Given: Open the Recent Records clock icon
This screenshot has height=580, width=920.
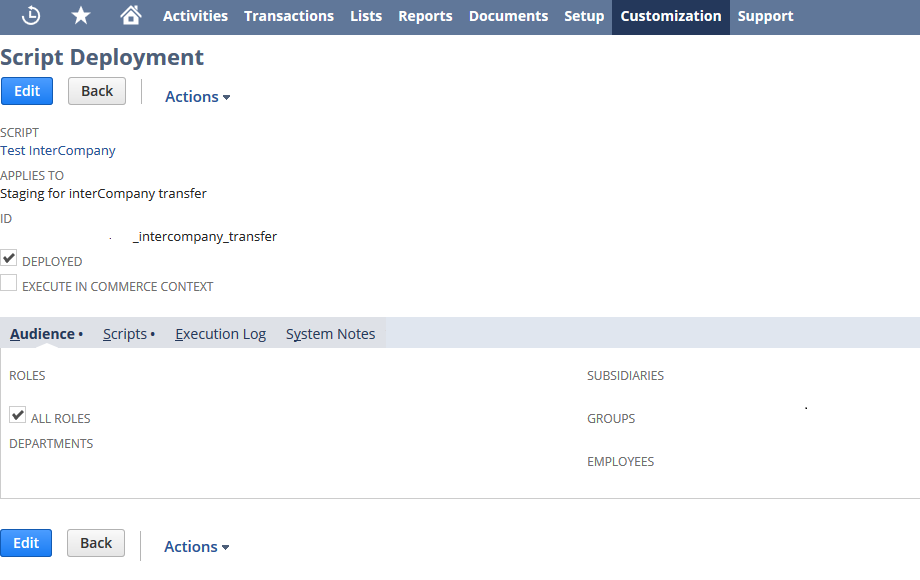Looking at the screenshot, I should [32, 16].
